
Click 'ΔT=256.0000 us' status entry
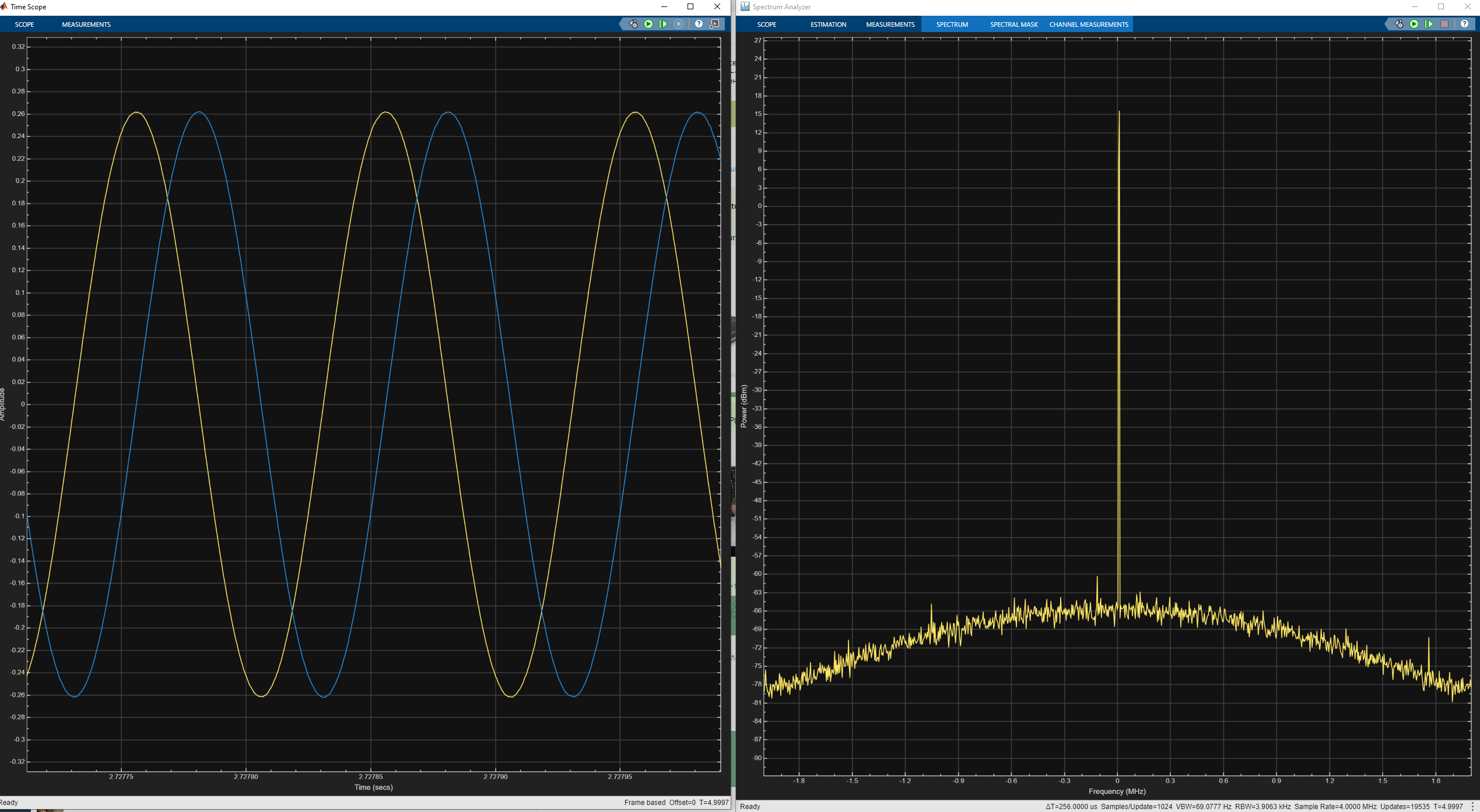tap(1071, 807)
